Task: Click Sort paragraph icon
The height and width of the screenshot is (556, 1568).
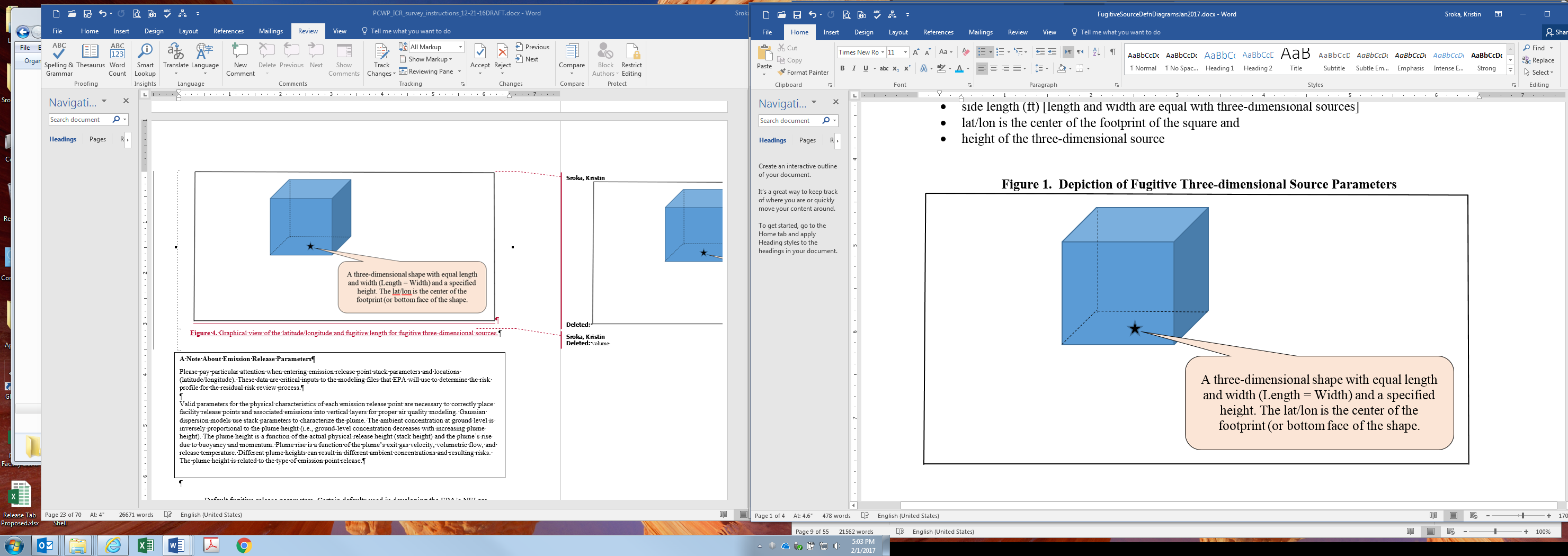Action: [x=1096, y=52]
